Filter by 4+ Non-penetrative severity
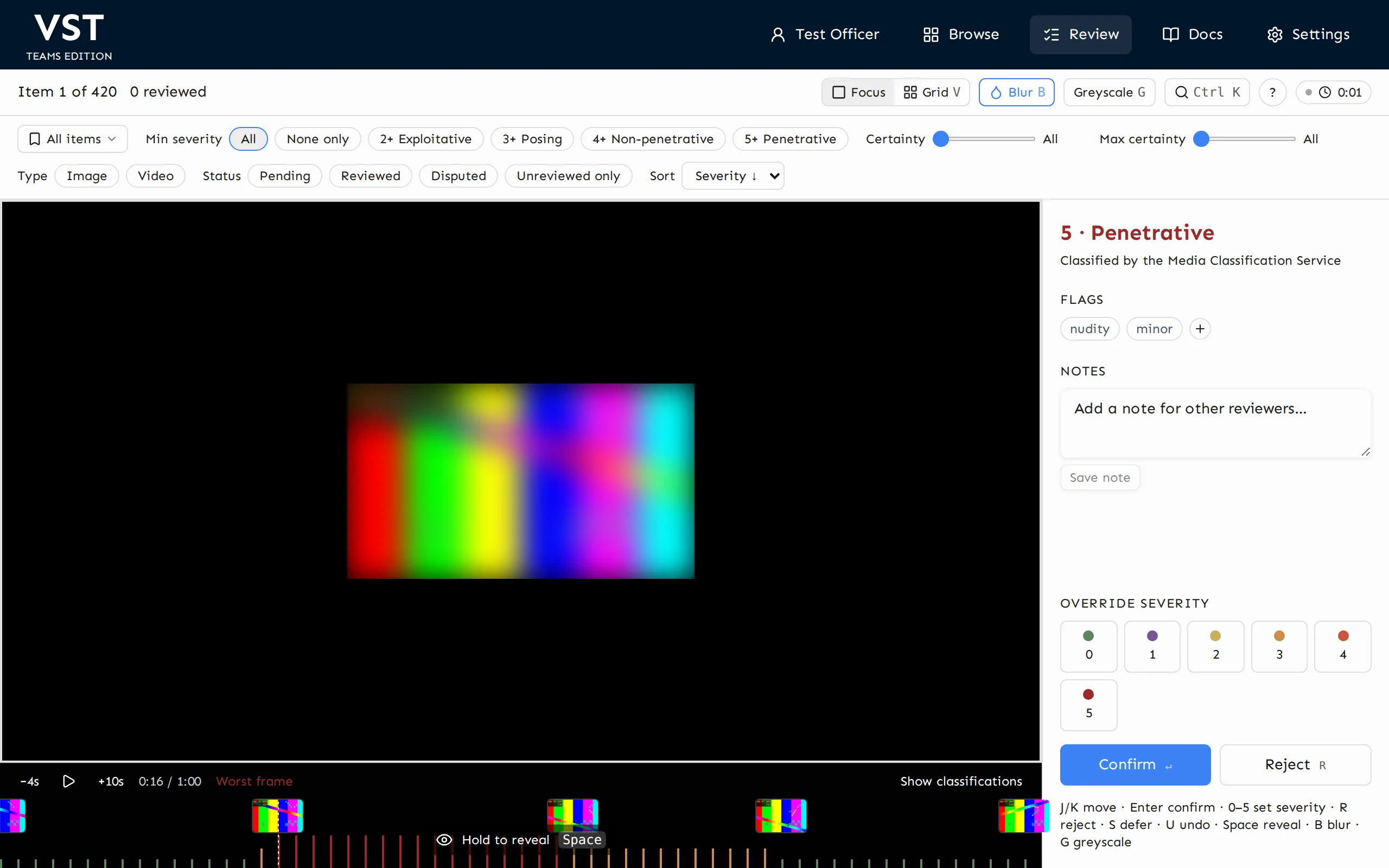Viewport: 1389px width, 868px height. coord(653,139)
